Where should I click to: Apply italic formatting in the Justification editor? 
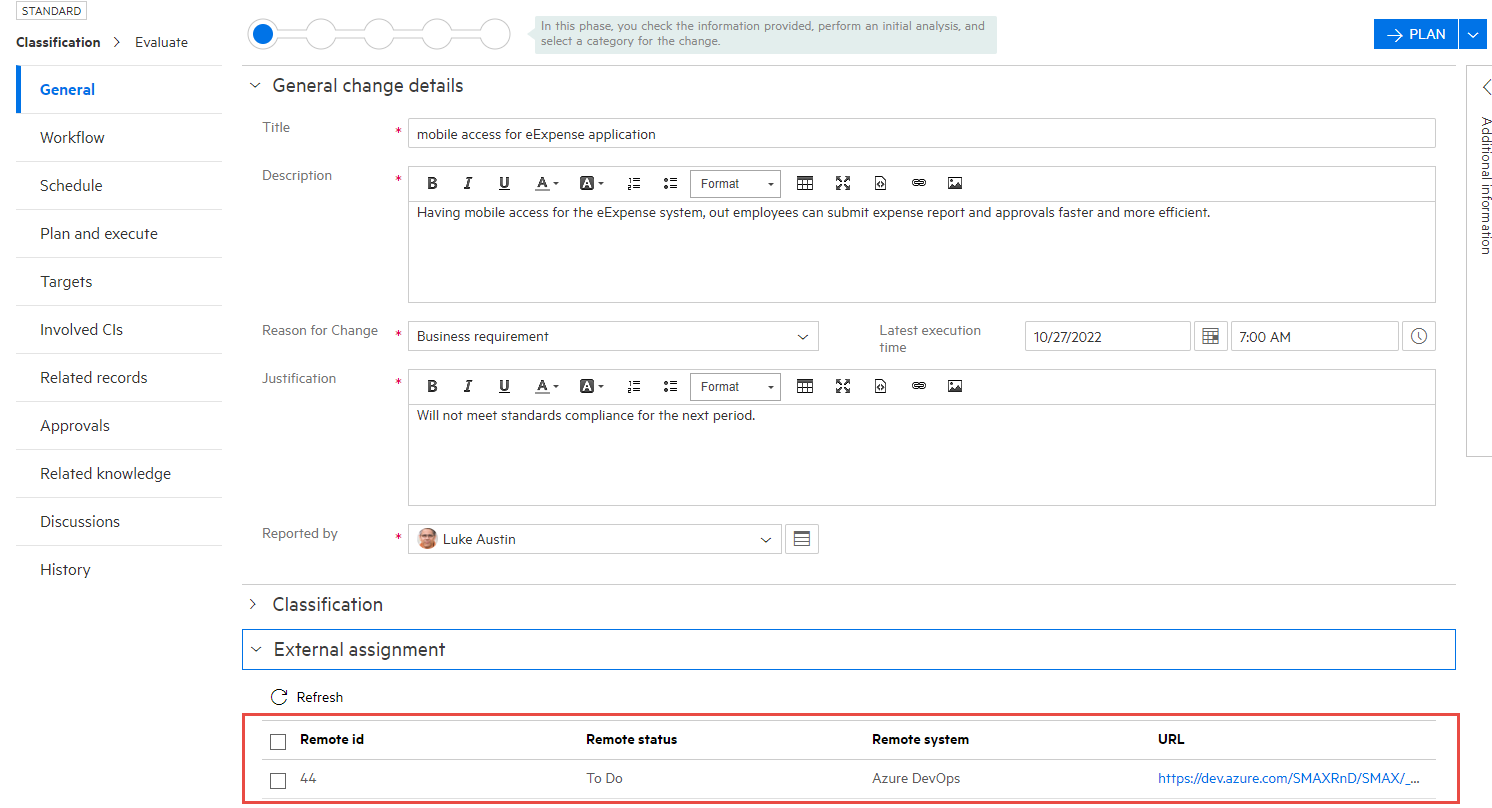[x=468, y=386]
